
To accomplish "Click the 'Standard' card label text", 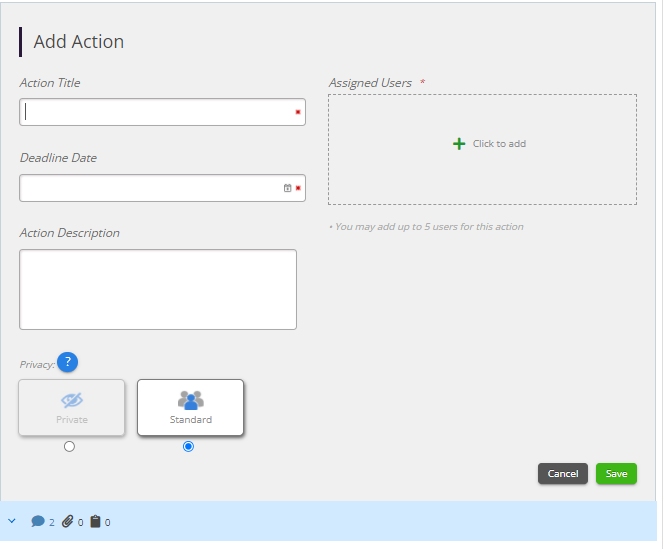I will [x=190, y=420].
